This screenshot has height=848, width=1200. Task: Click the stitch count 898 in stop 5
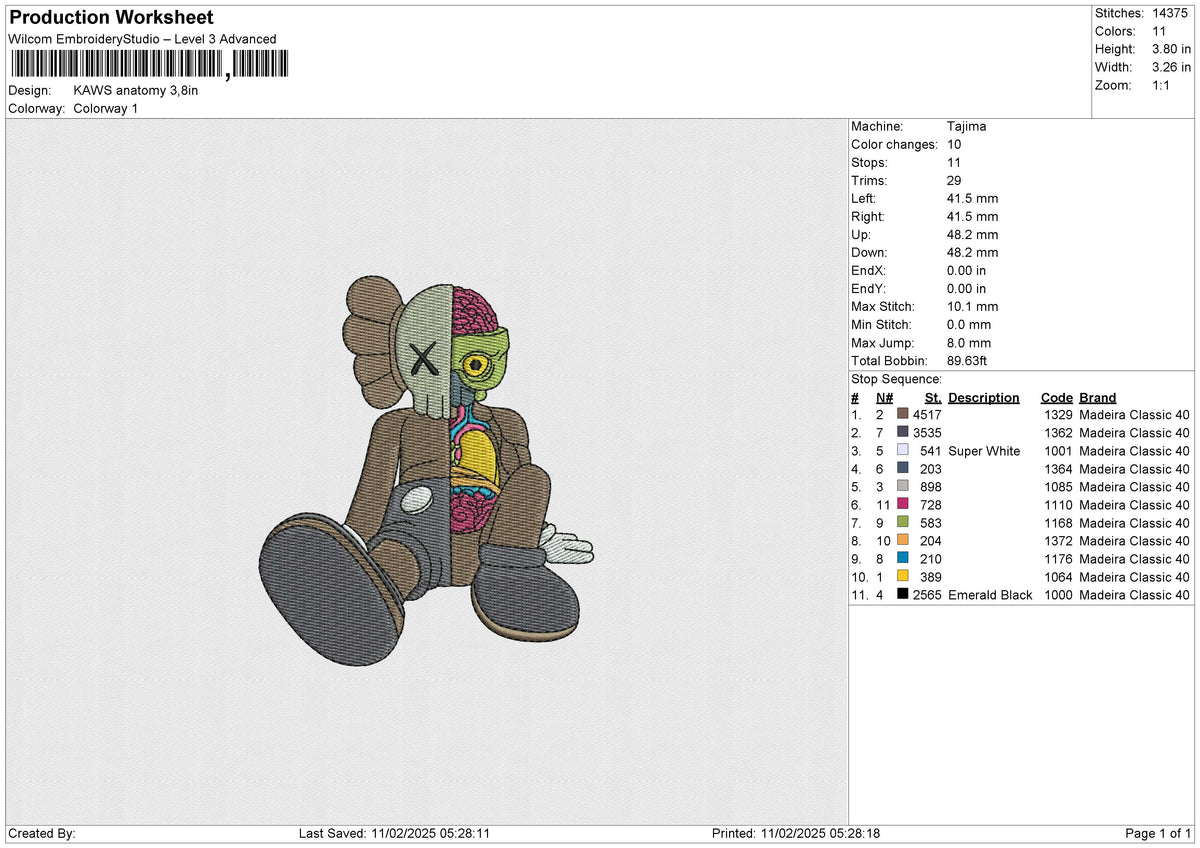[931, 487]
